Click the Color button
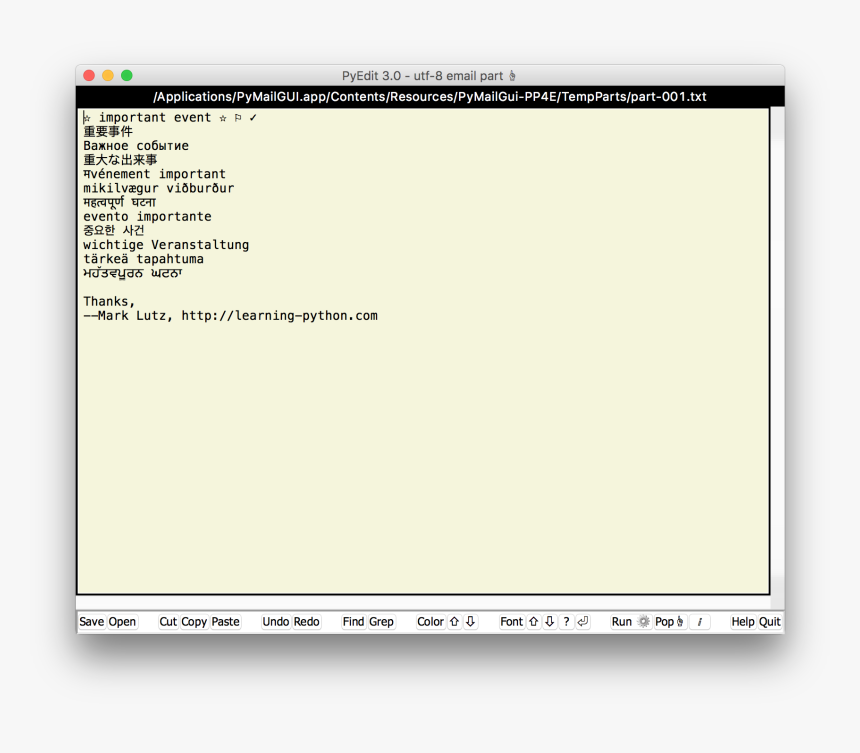The width and height of the screenshot is (860, 753). click(430, 621)
